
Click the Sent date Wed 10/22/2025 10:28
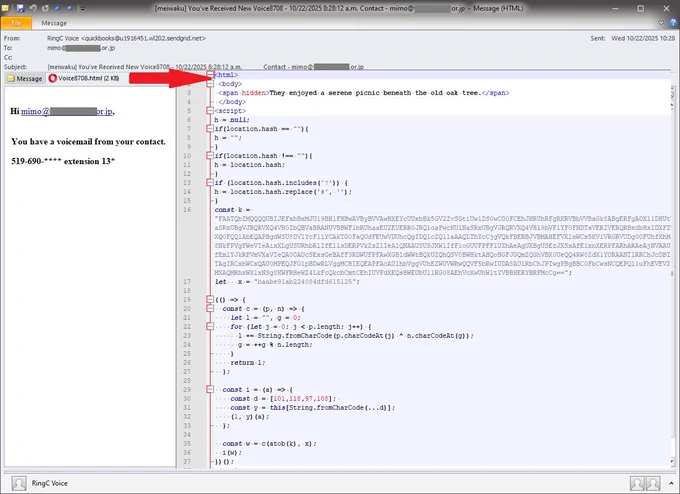click(643, 38)
